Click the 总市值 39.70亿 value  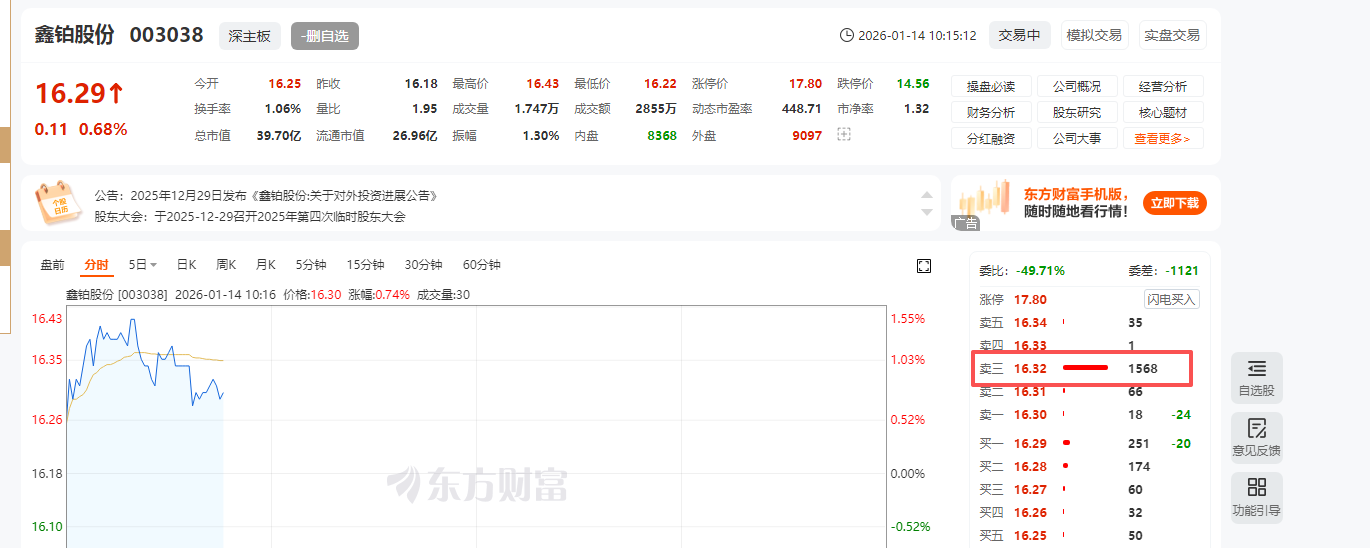(x=279, y=135)
